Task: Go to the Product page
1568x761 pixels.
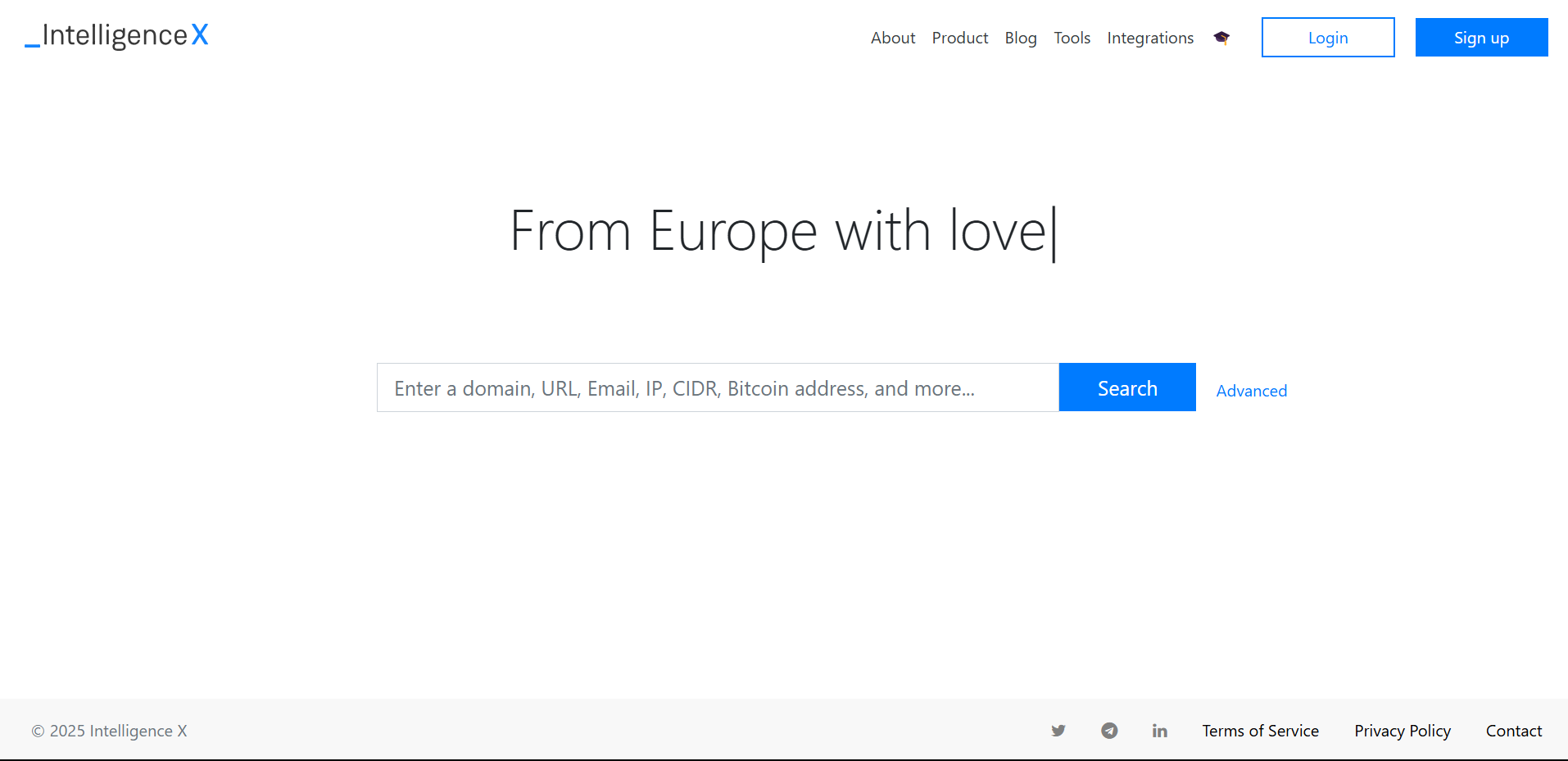Action: click(959, 38)
